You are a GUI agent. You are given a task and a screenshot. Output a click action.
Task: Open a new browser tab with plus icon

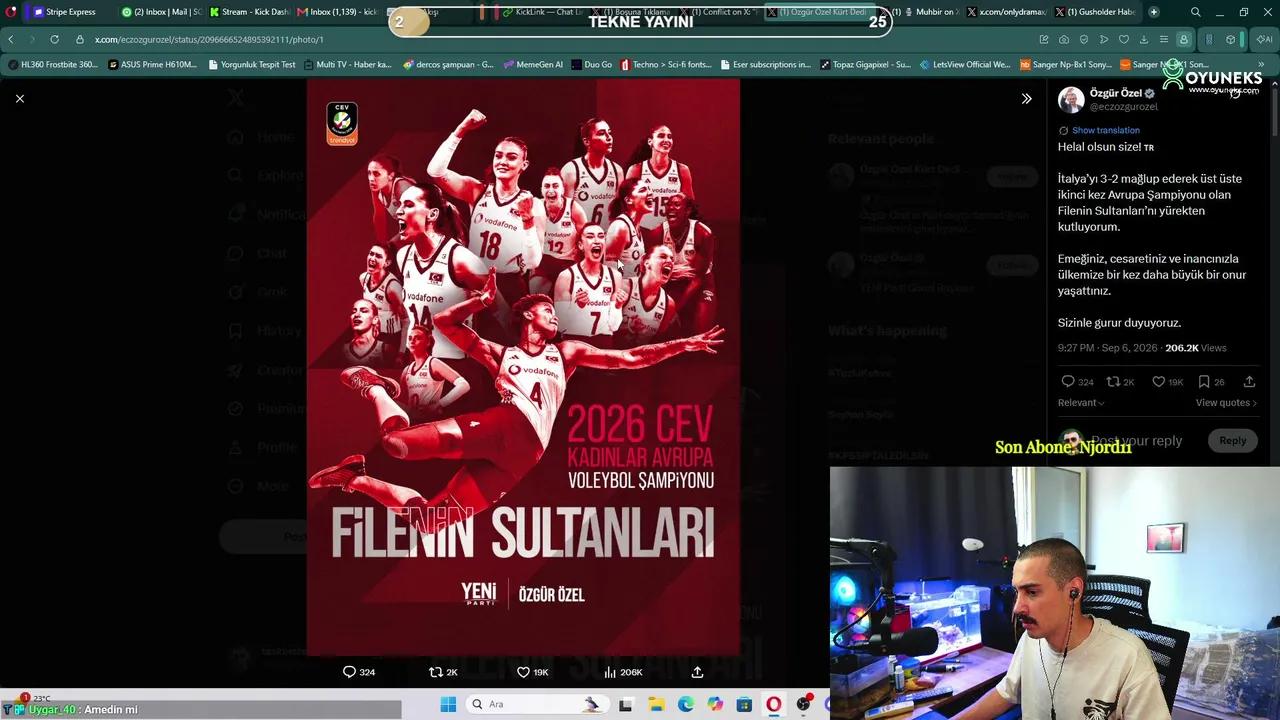pos(1153,12)
